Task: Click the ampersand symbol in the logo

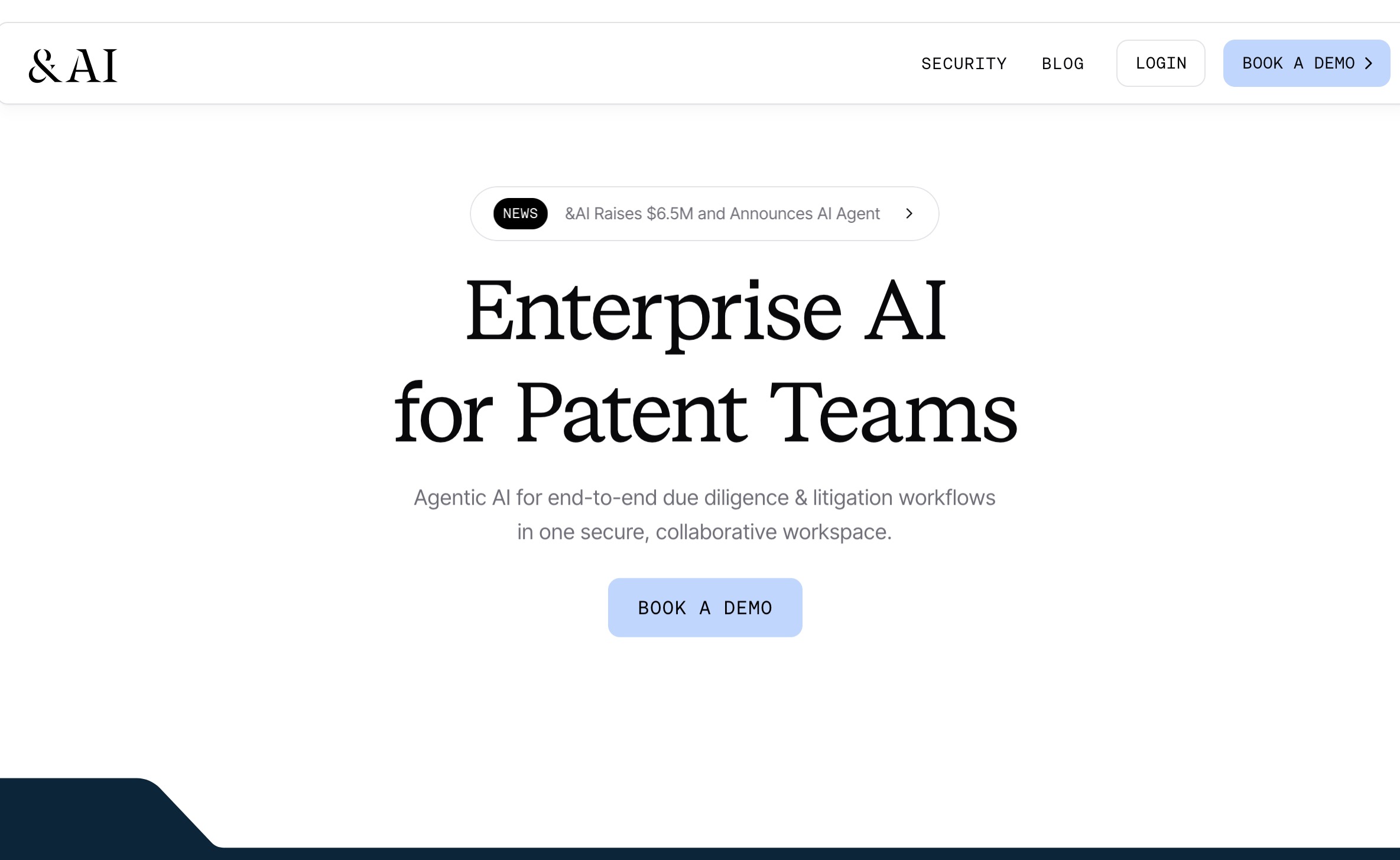Action: (45, 66)
